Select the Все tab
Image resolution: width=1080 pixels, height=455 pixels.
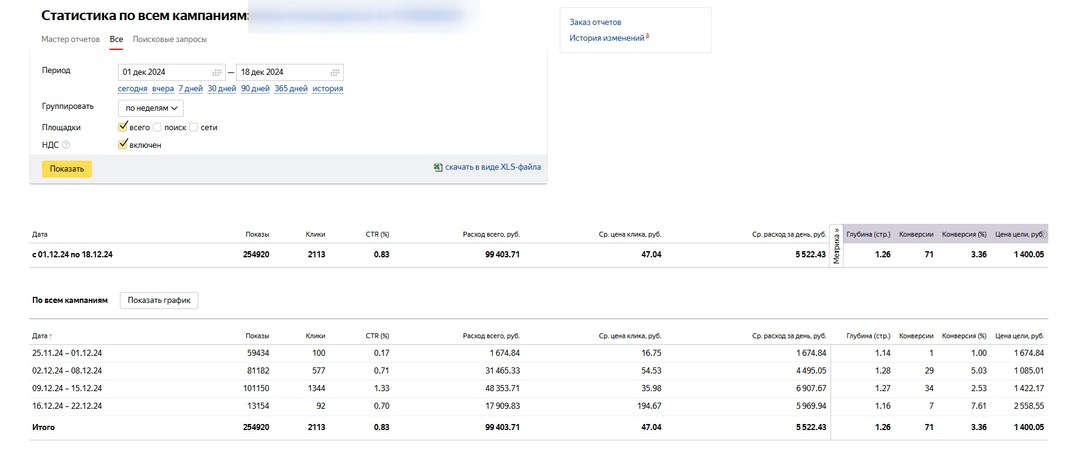116,39
